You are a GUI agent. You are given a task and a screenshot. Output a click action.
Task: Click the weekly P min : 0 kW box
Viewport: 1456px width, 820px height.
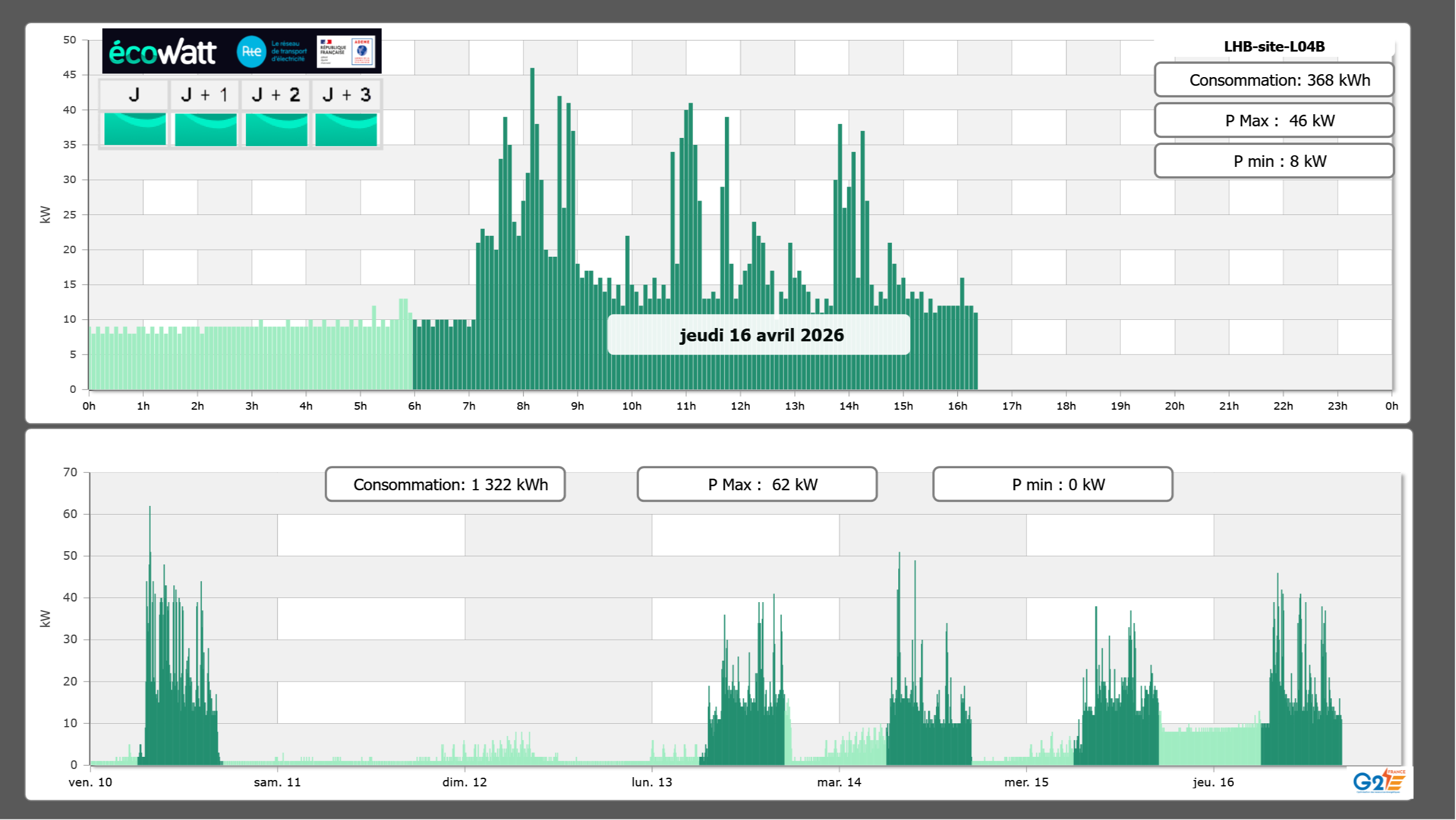click(1052, 484)
